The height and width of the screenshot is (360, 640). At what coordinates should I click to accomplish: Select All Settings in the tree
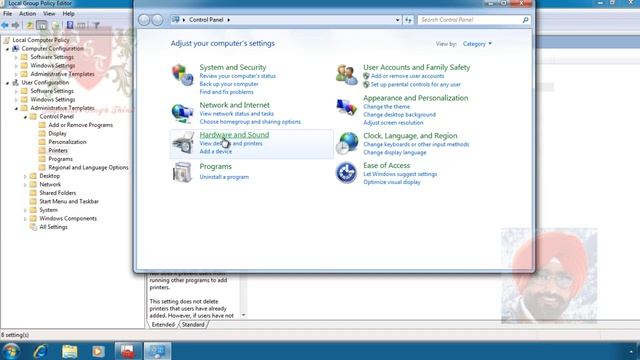point(53,227)
